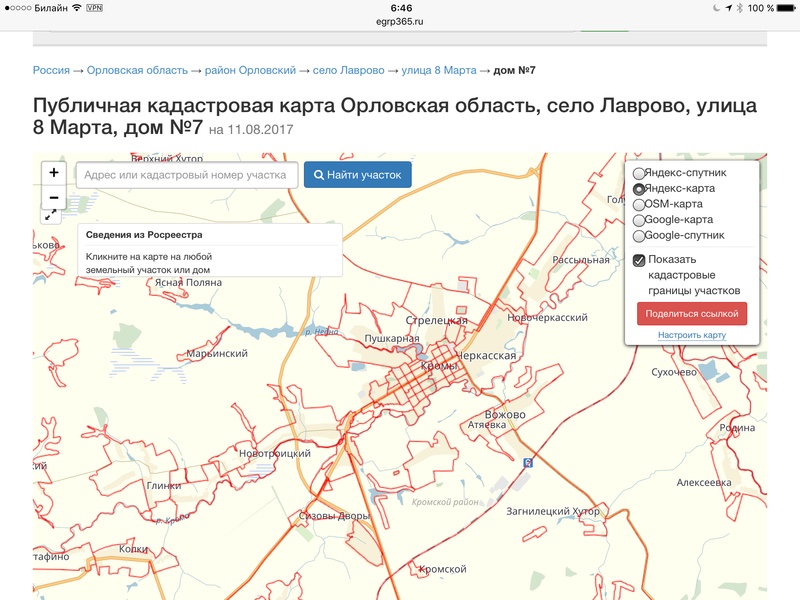Click Кромской район label on map
This screenshot has height=600, width=800.
[x=445, y=502]
